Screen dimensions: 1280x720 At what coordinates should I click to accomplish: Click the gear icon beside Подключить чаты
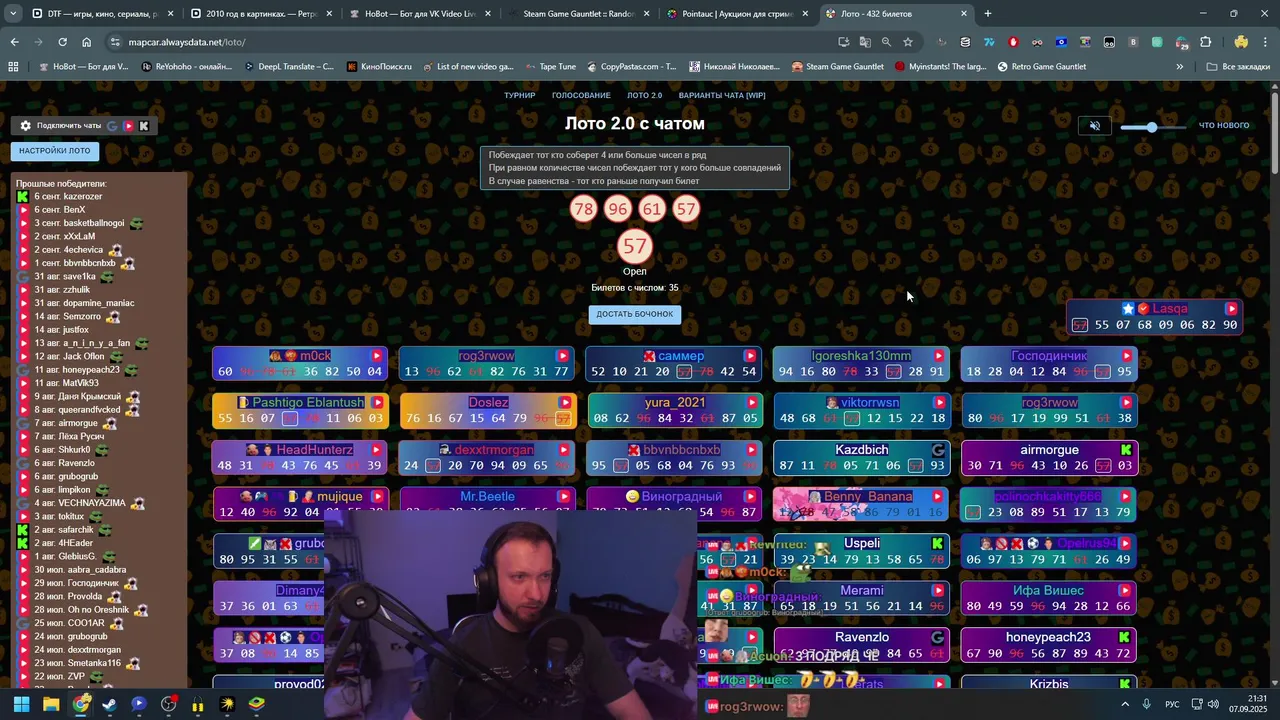pyautogui.click(x=25, y=126)
